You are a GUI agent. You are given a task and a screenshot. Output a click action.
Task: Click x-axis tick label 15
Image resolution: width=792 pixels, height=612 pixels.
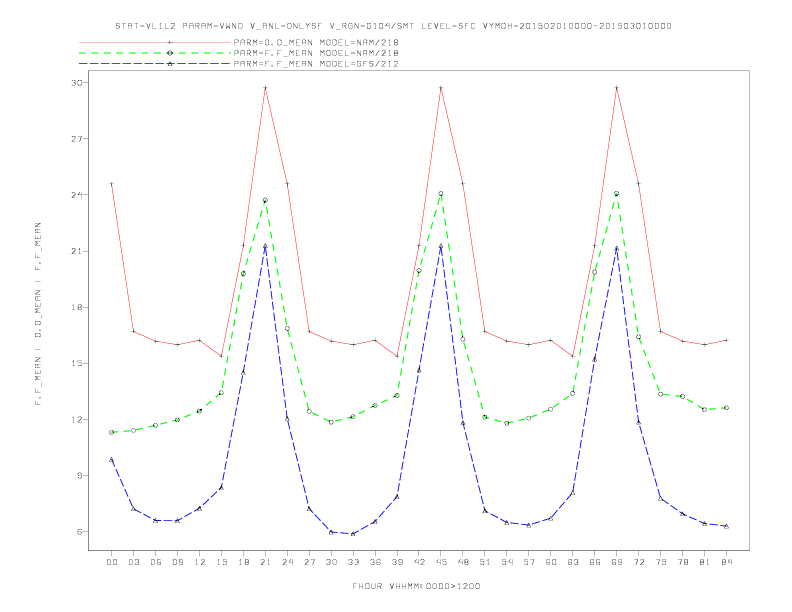click(221, 562)
